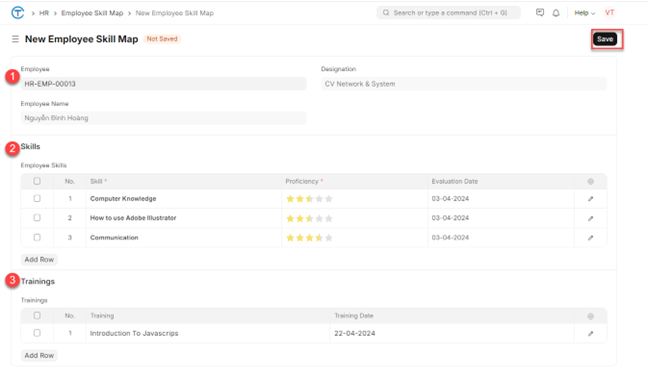Focus the search or type a command box
This screenshot has width=648, height=379.
448,13
